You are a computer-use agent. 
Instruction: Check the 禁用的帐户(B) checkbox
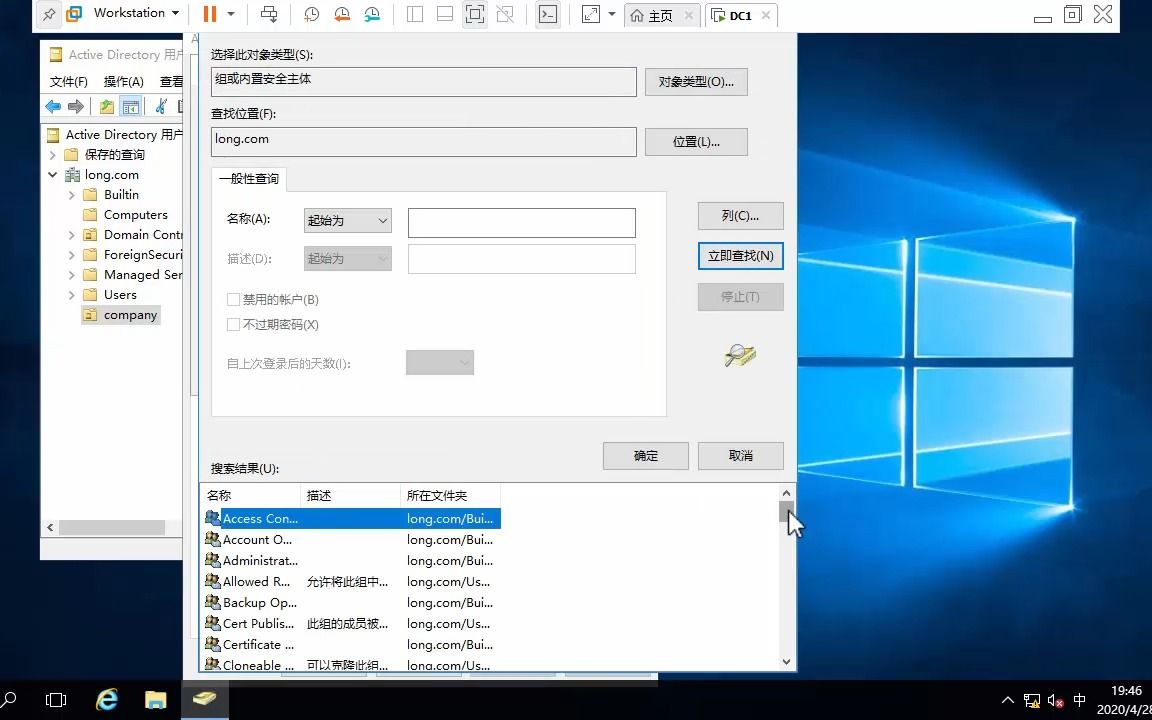[234, 300]
